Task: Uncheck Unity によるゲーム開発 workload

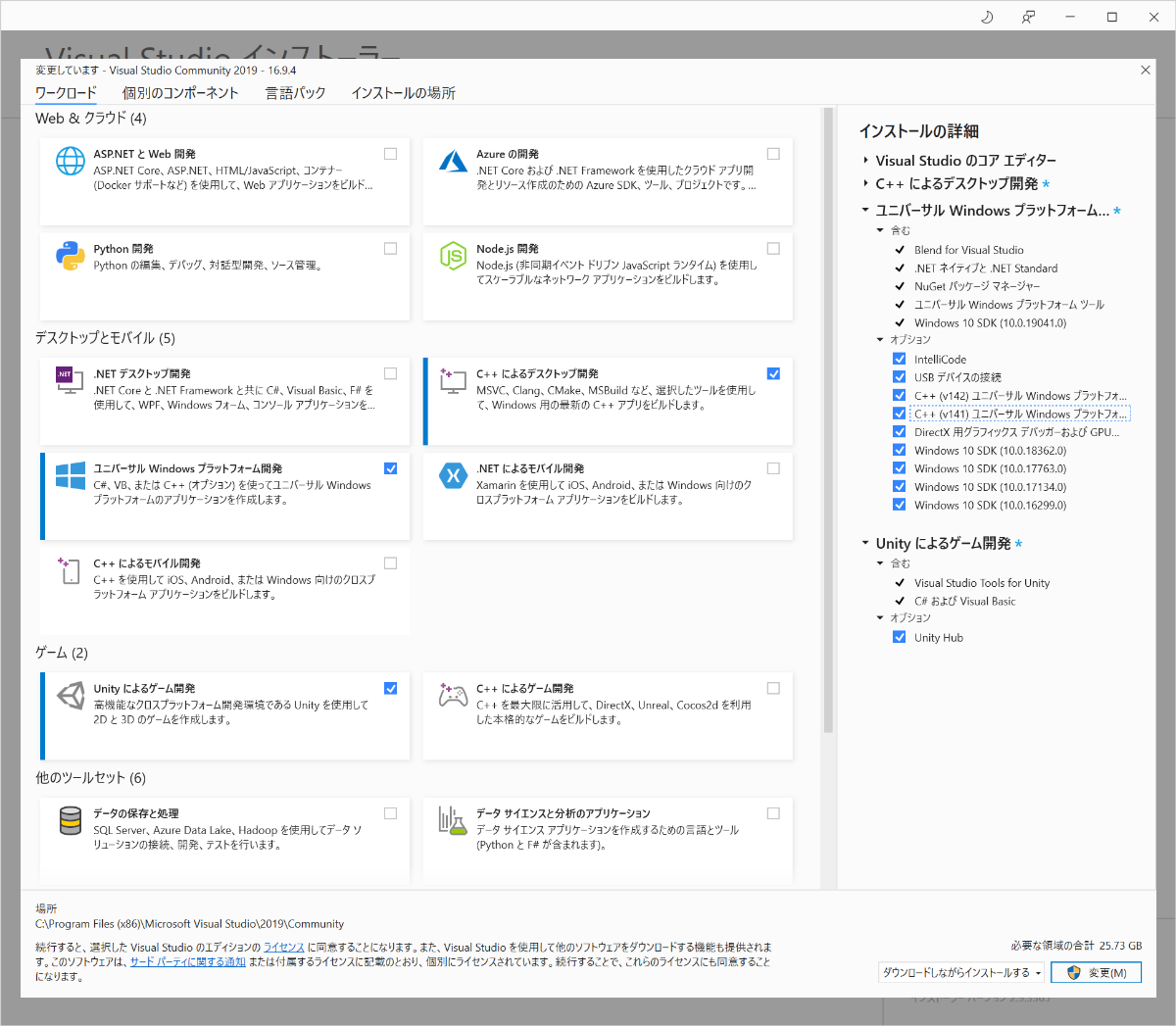Action: (x=390, y=688)
